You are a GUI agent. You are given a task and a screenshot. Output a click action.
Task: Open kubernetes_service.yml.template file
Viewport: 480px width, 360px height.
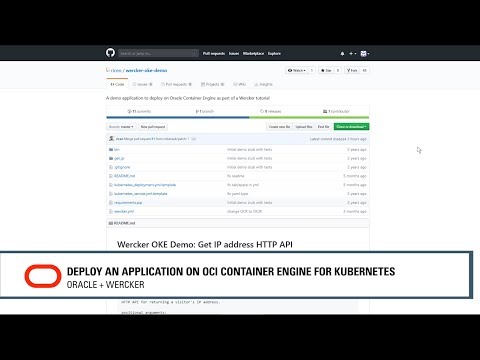[x=141, y=194]
